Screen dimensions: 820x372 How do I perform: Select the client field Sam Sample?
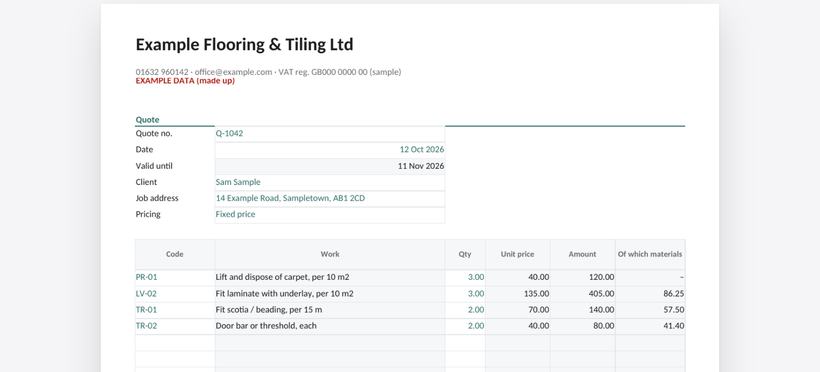click(x=330, y=183)
